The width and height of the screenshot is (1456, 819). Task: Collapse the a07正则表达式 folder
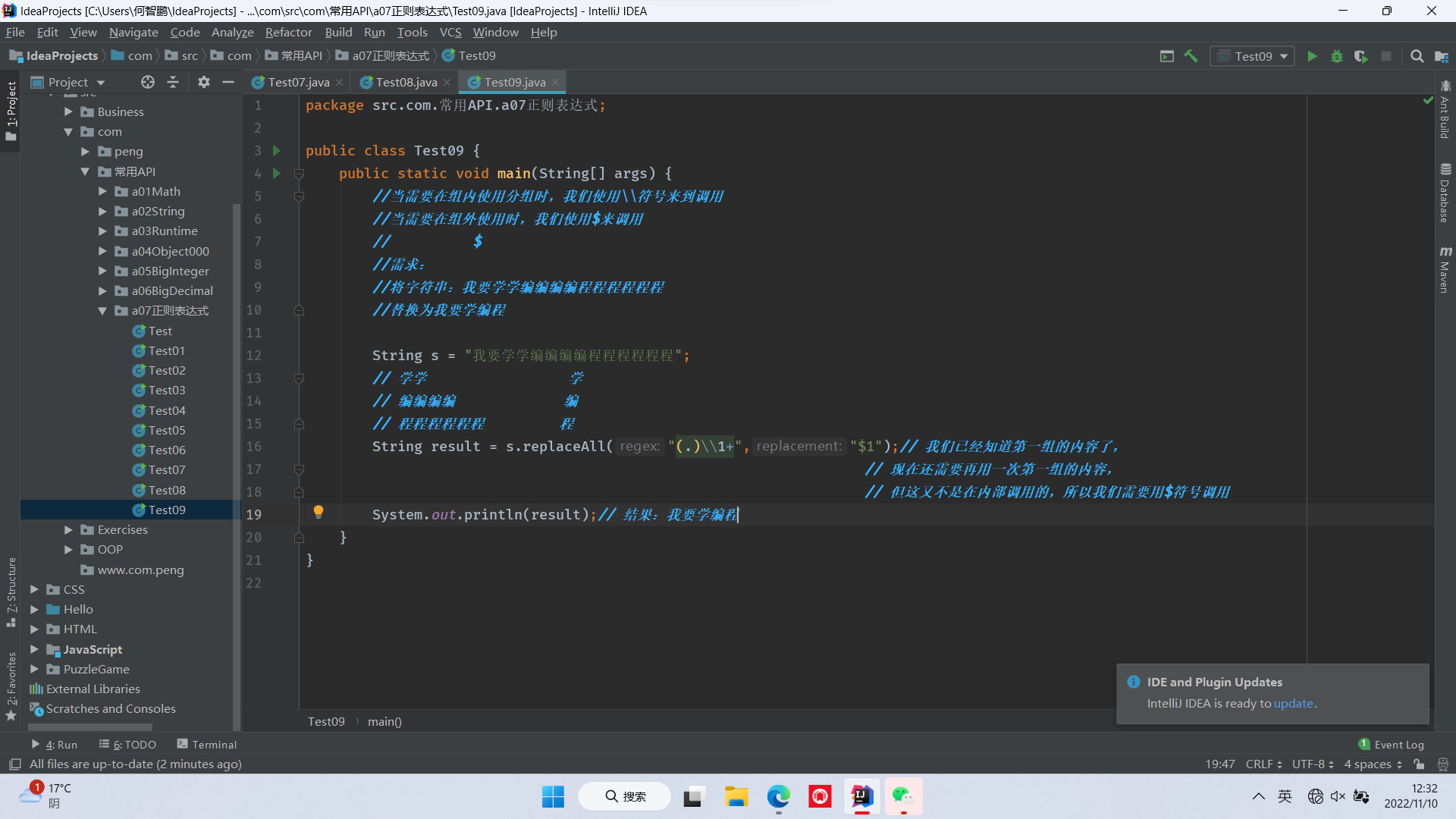[102, 311]
